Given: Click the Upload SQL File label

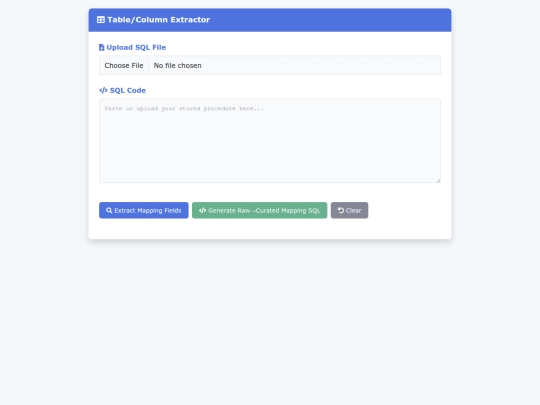Looking at the screenshot, I should (136, 48).
